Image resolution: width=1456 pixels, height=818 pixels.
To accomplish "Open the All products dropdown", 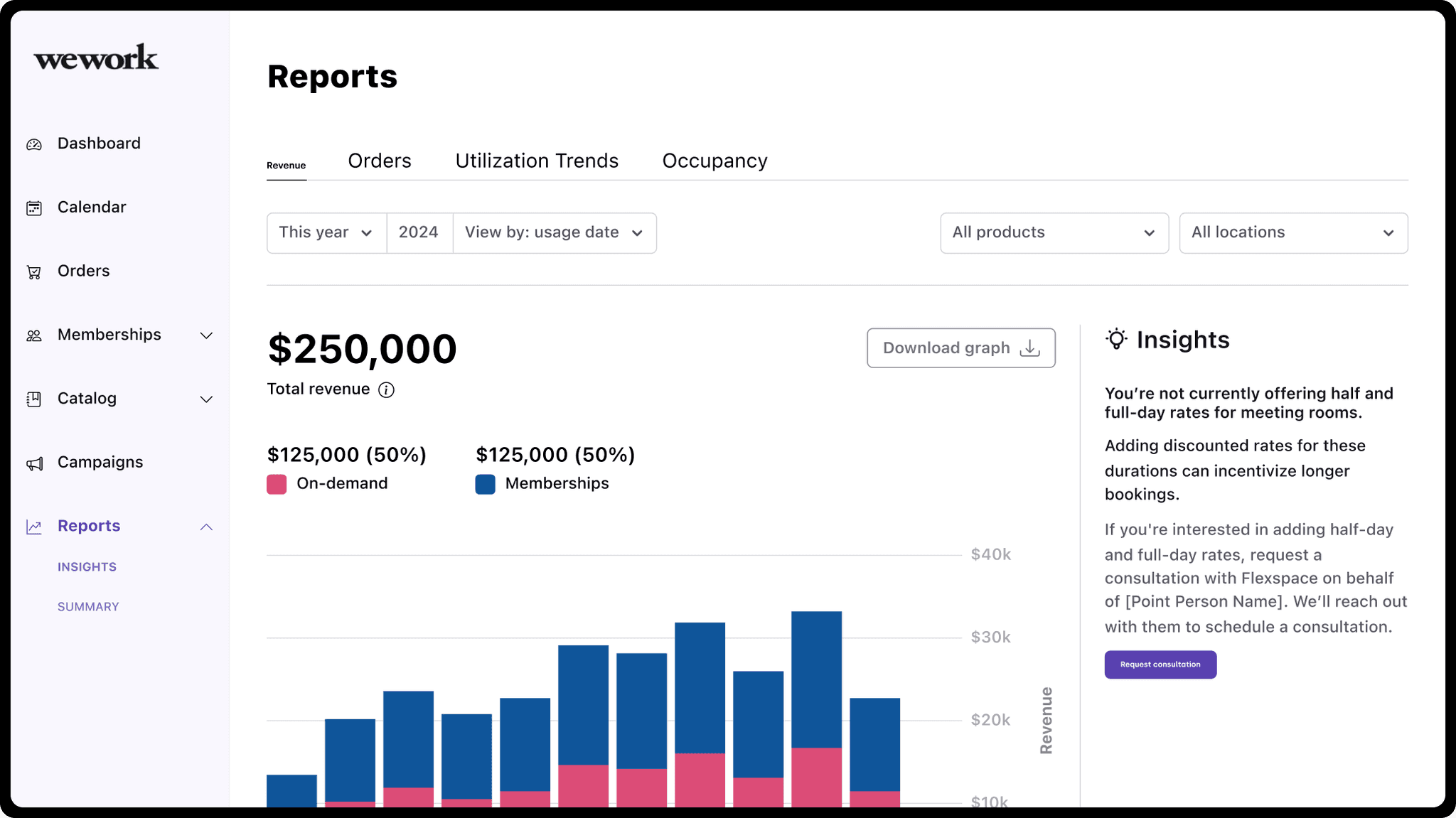I will pyautogui.click(x=1054, y=233).
